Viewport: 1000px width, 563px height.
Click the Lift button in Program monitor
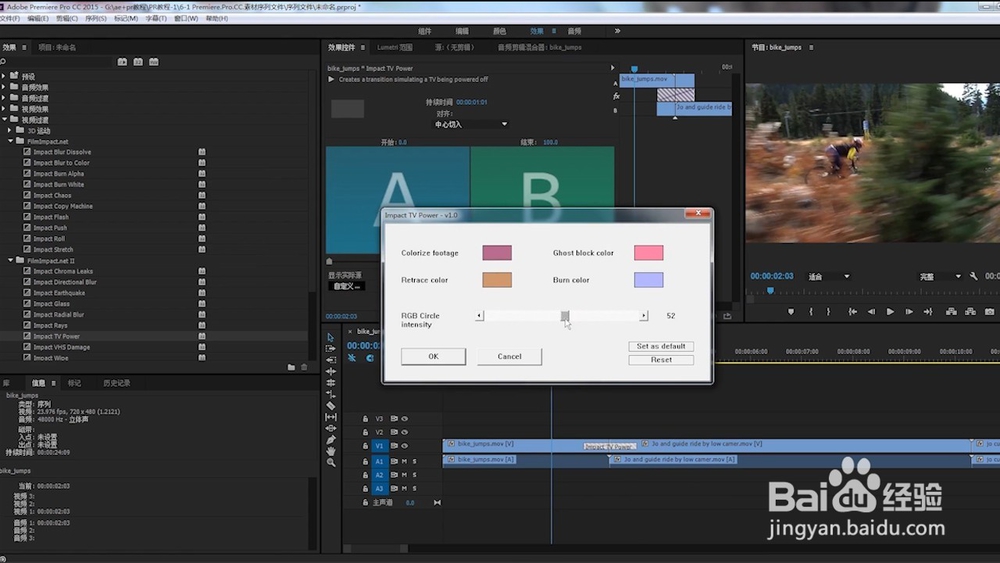pos(951,312)
